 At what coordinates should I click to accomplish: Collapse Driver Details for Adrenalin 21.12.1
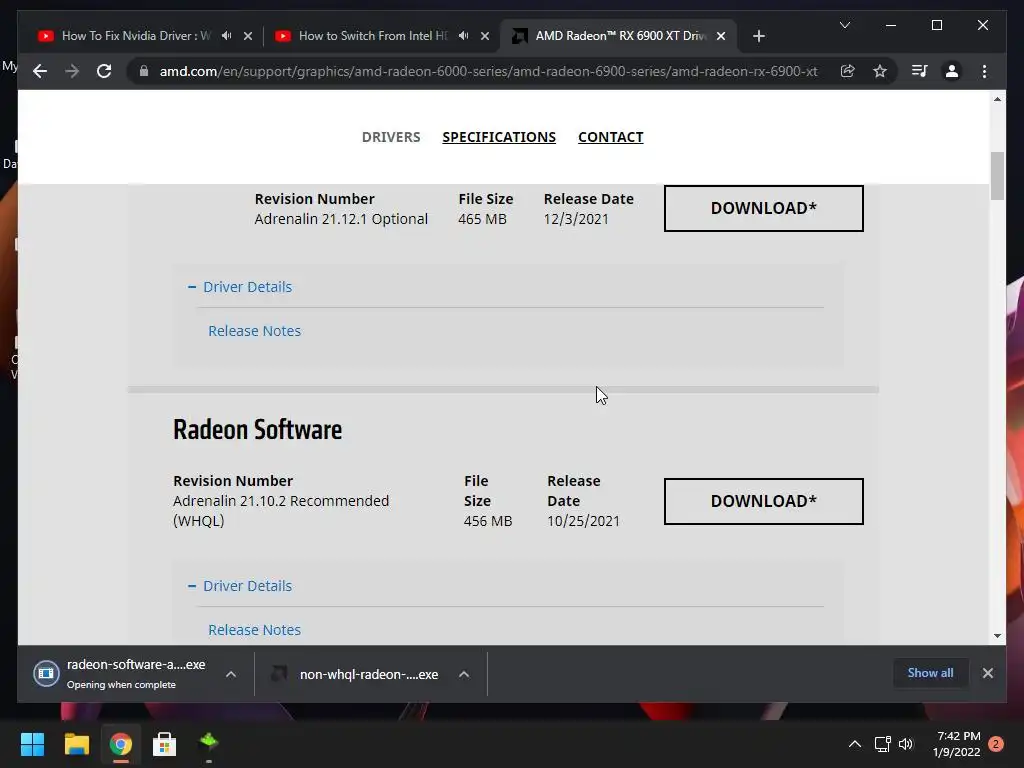coord(240,287)
